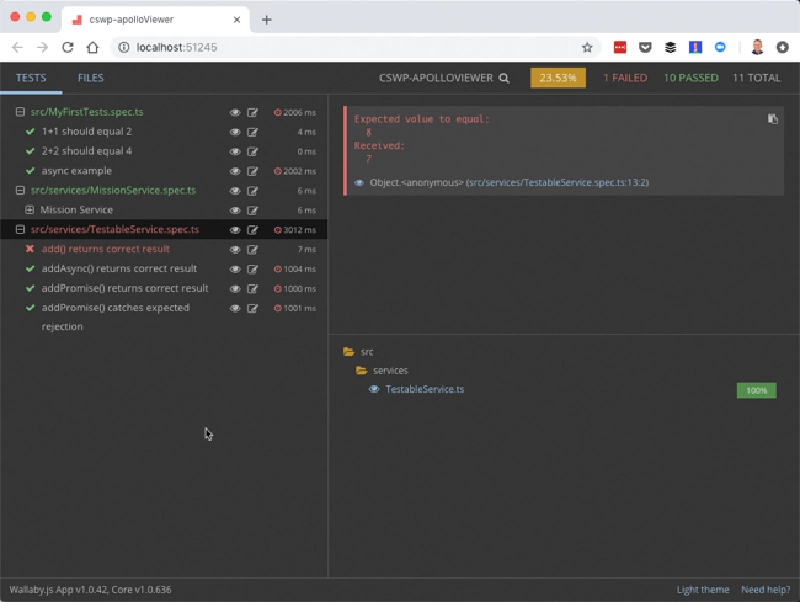Click the clock icon next to async example
This screenshot has width=800, height=602.
tap(279, 170)
